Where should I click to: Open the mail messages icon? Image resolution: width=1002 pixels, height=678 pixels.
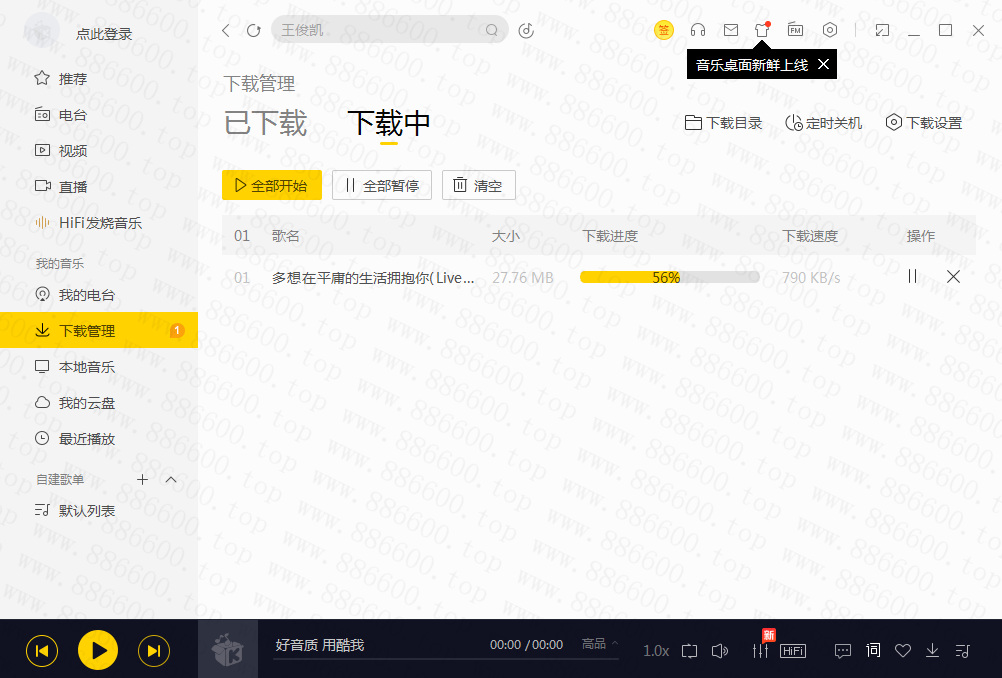pyautogui.click(x=731, y=30)
